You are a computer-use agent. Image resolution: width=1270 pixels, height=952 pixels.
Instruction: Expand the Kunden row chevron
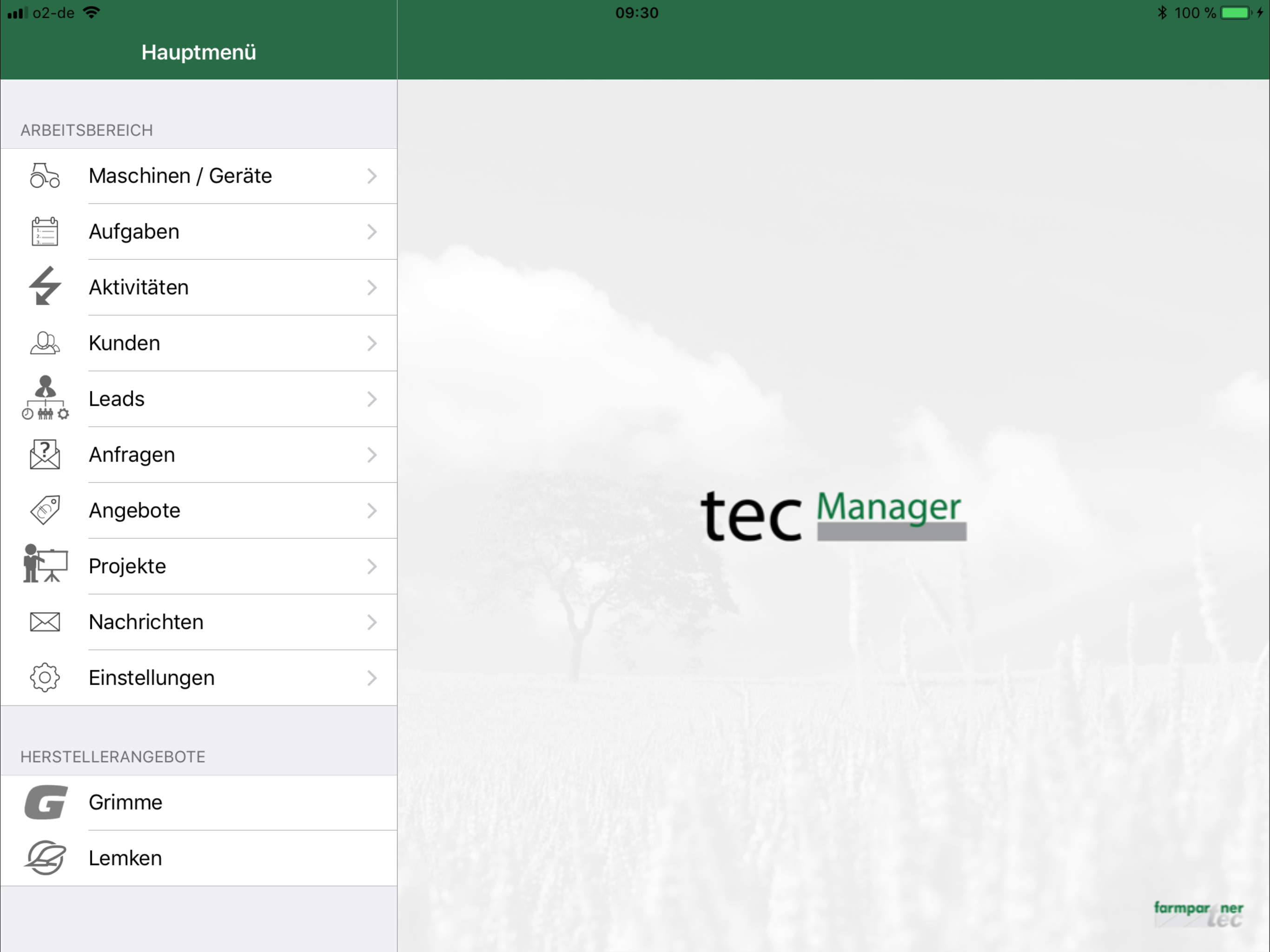[372, 344]
